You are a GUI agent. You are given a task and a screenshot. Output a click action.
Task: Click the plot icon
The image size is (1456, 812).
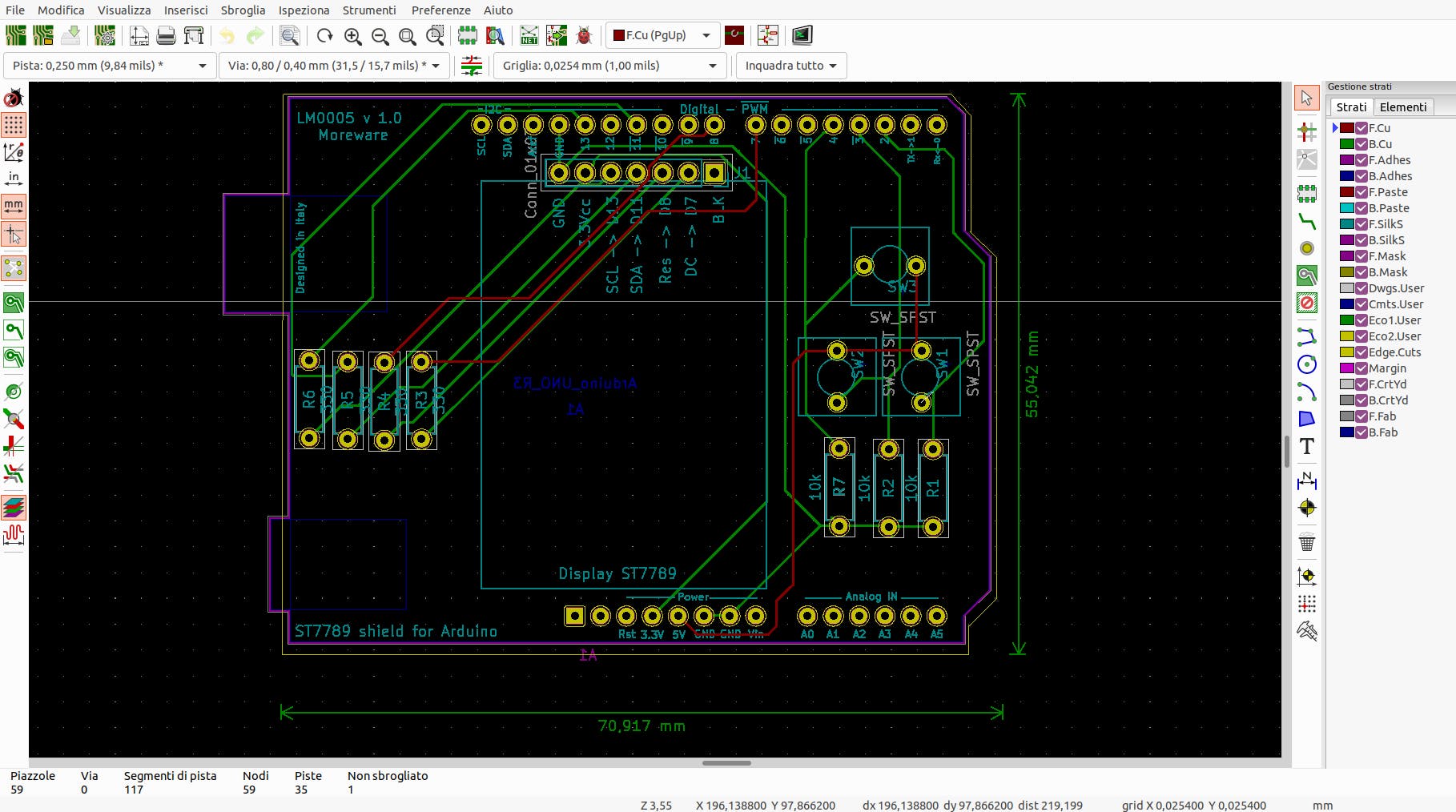coord(194,35)
